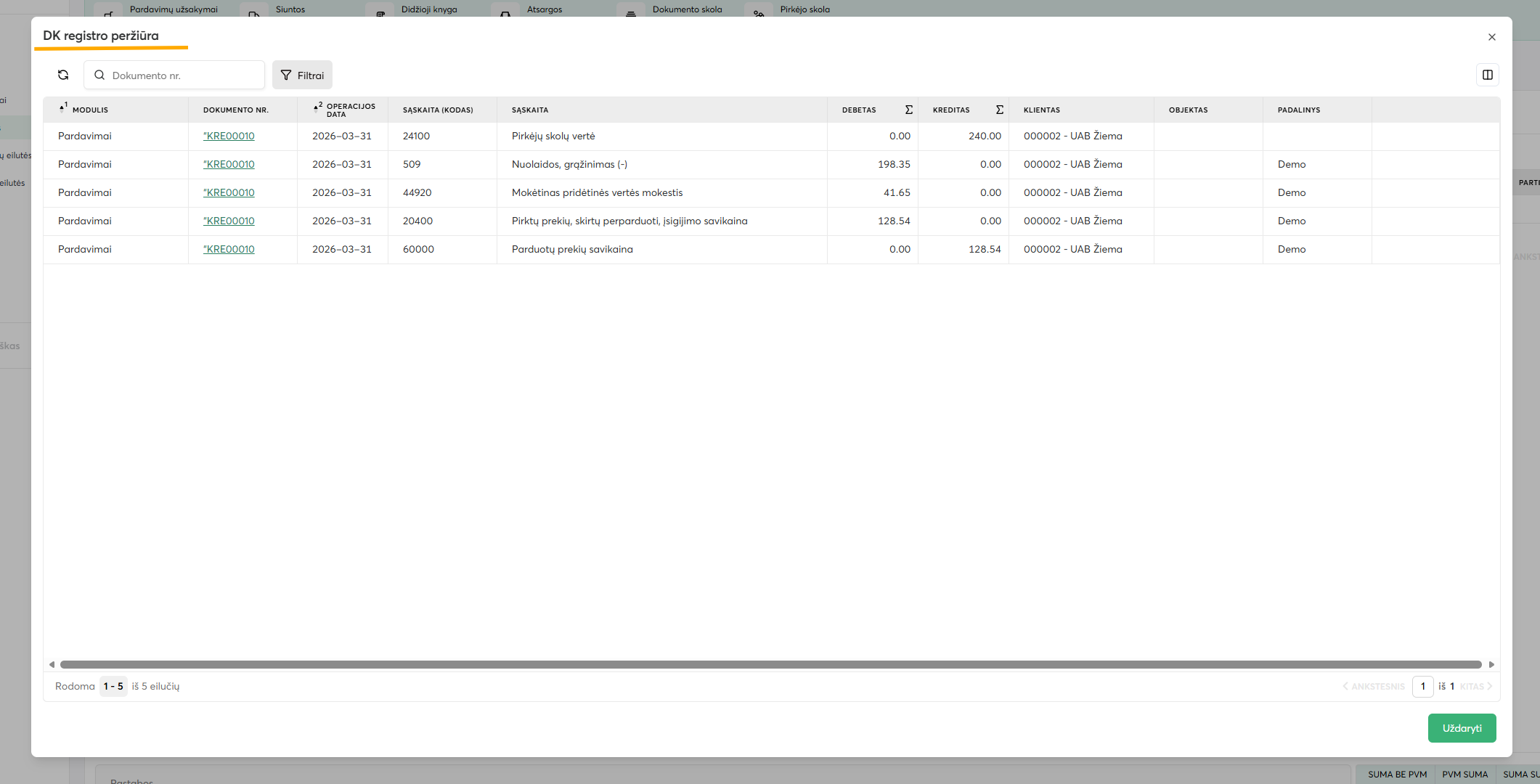This screenshot has height=784, width=1540.
Task: Click the Operacijos data sort icon
Action: (317, 107)
